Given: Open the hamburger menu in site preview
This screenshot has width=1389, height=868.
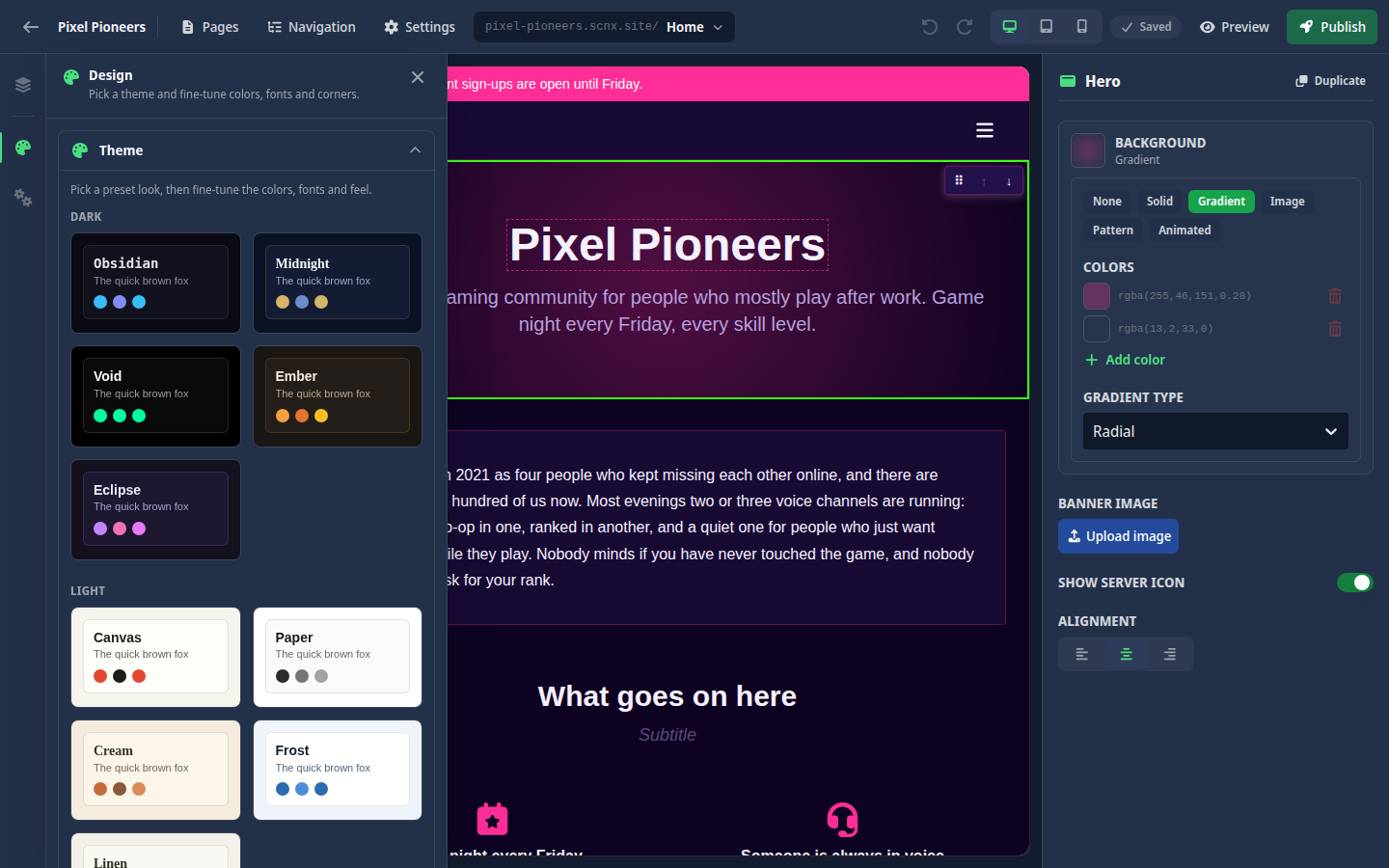Looking at the screenshot, I should click(x=985, y=130).
